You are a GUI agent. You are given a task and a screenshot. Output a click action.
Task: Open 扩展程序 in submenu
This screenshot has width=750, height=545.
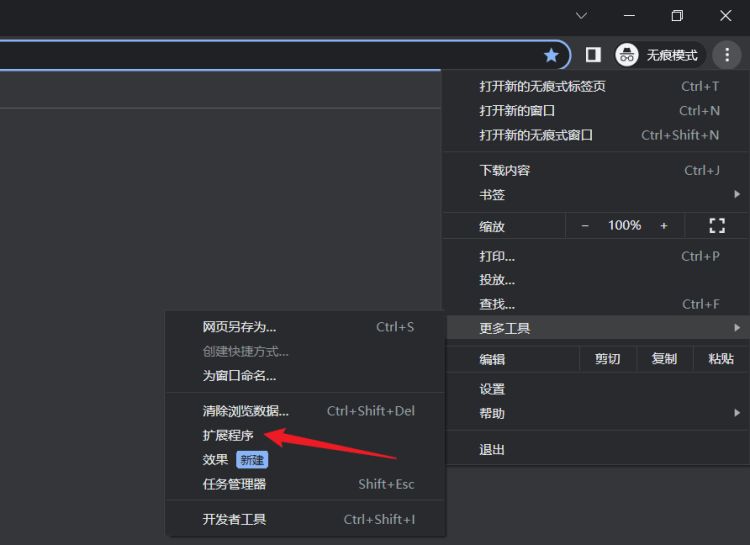305,435
